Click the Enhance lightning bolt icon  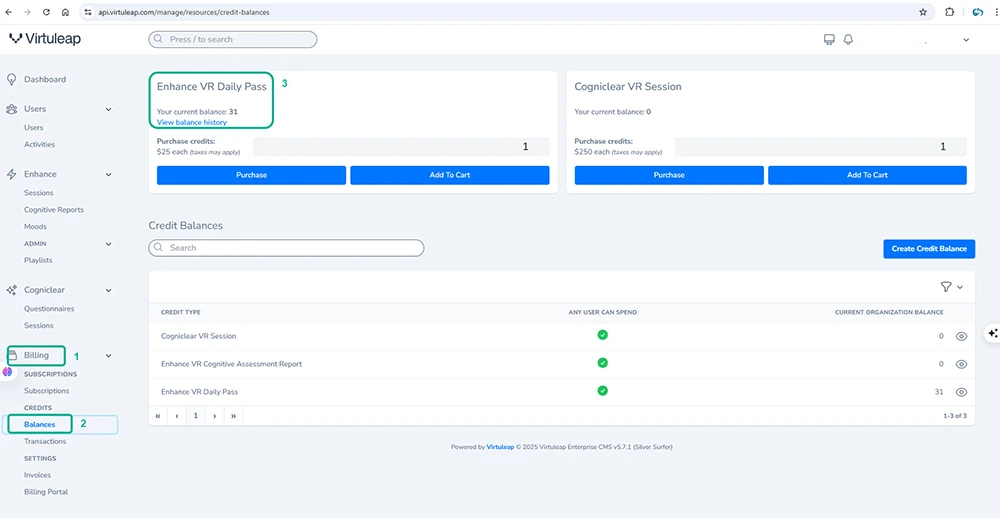click(11, 174)
